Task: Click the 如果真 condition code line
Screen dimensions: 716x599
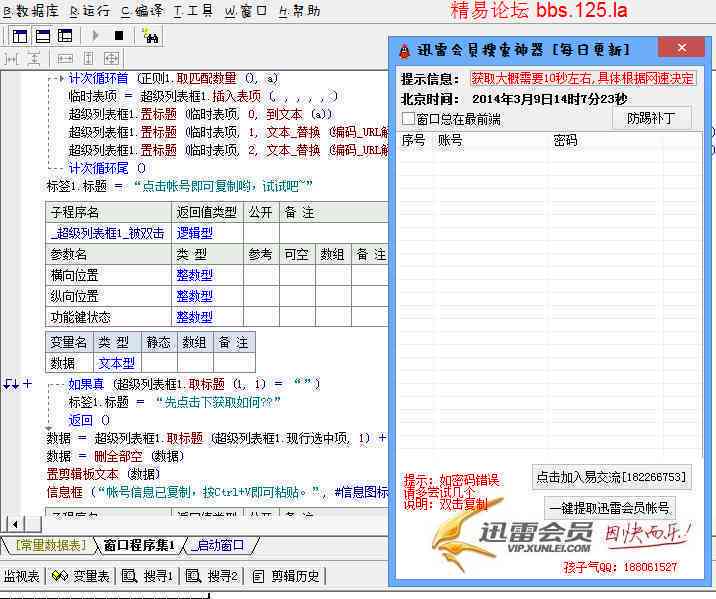Action: 194,384
